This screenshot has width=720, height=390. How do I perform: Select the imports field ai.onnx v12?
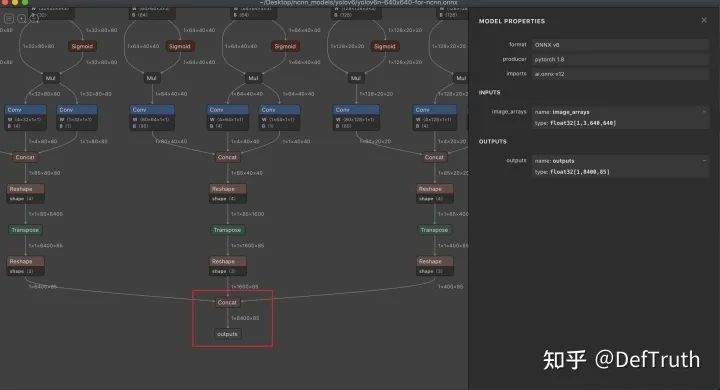click(620, 74)
